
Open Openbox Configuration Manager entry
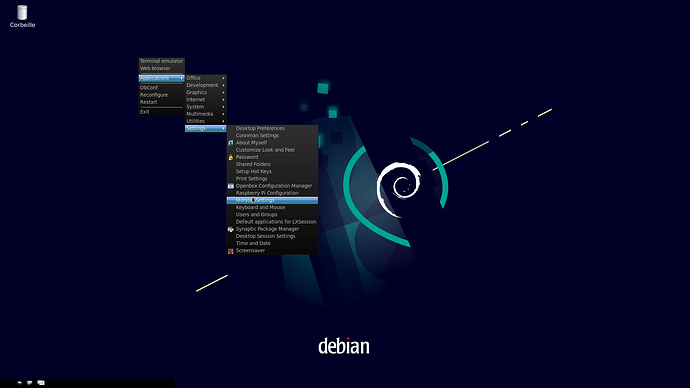tap(272, 186)
